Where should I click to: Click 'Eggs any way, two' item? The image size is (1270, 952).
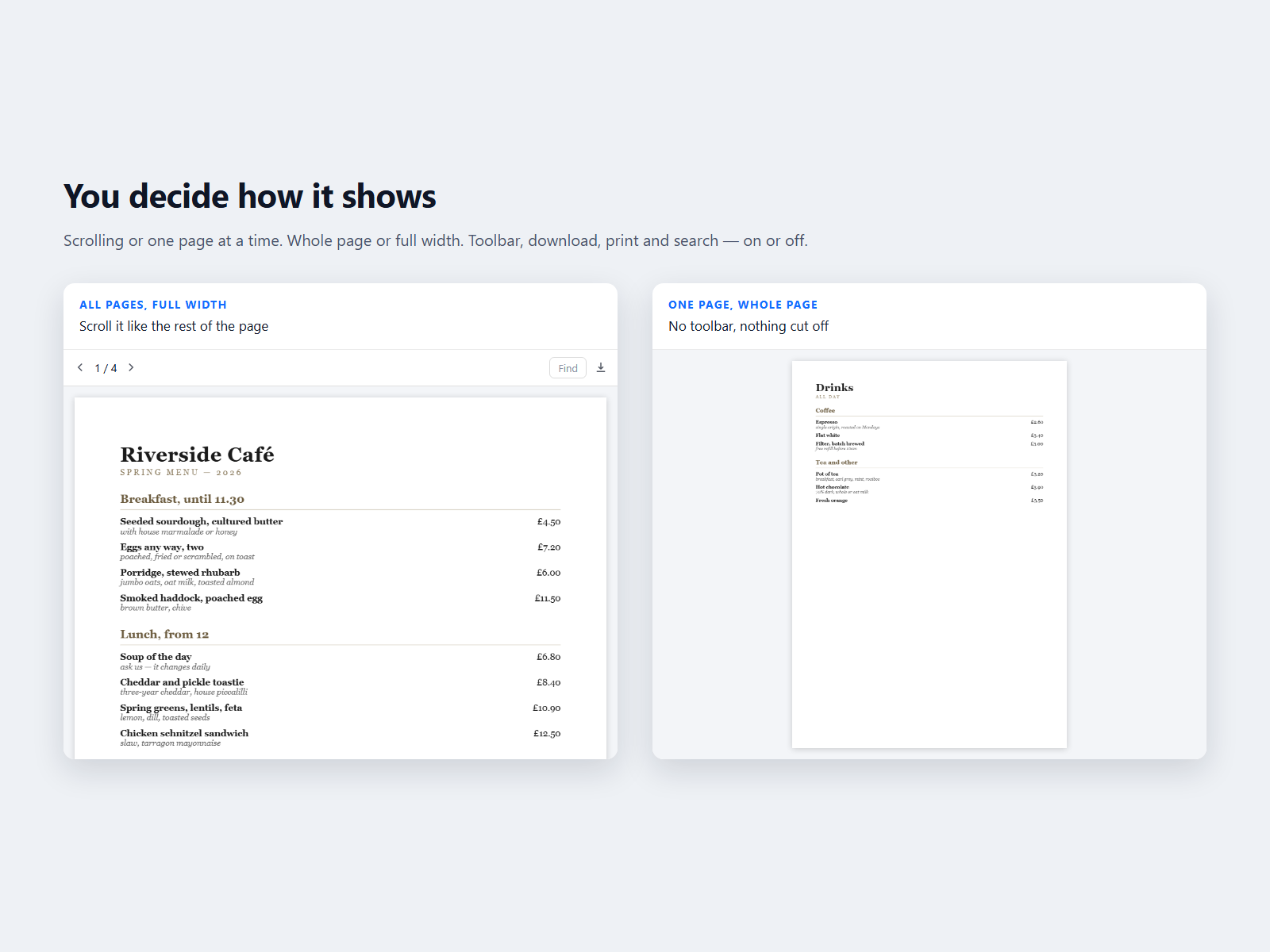point(162,547)
